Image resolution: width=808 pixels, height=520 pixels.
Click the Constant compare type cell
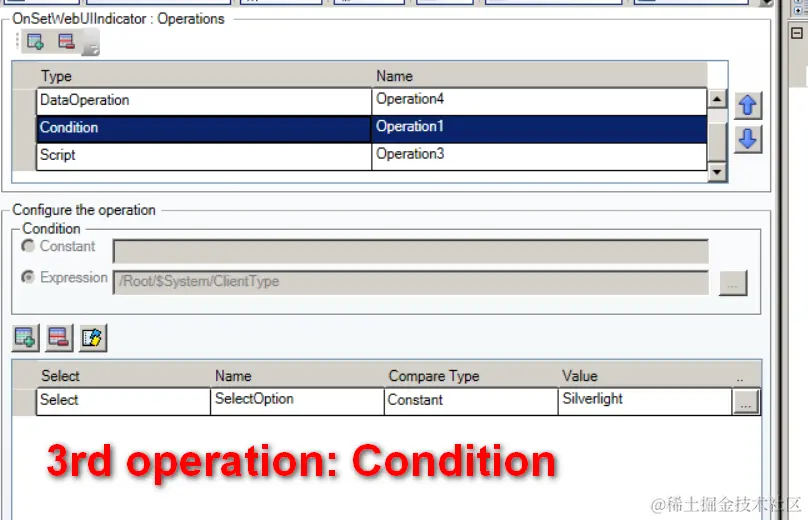471,401
